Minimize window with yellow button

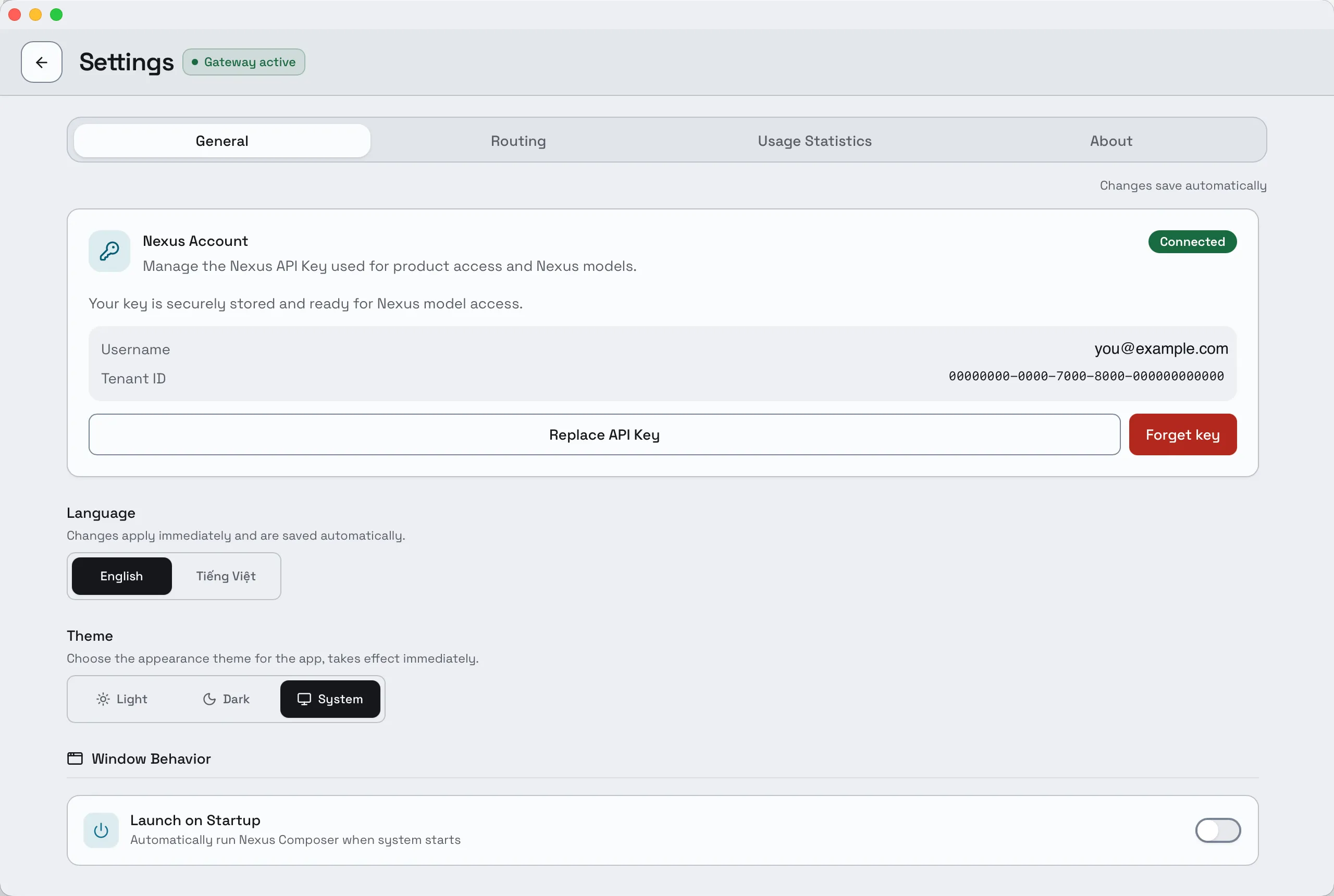(x=35, y=15)
